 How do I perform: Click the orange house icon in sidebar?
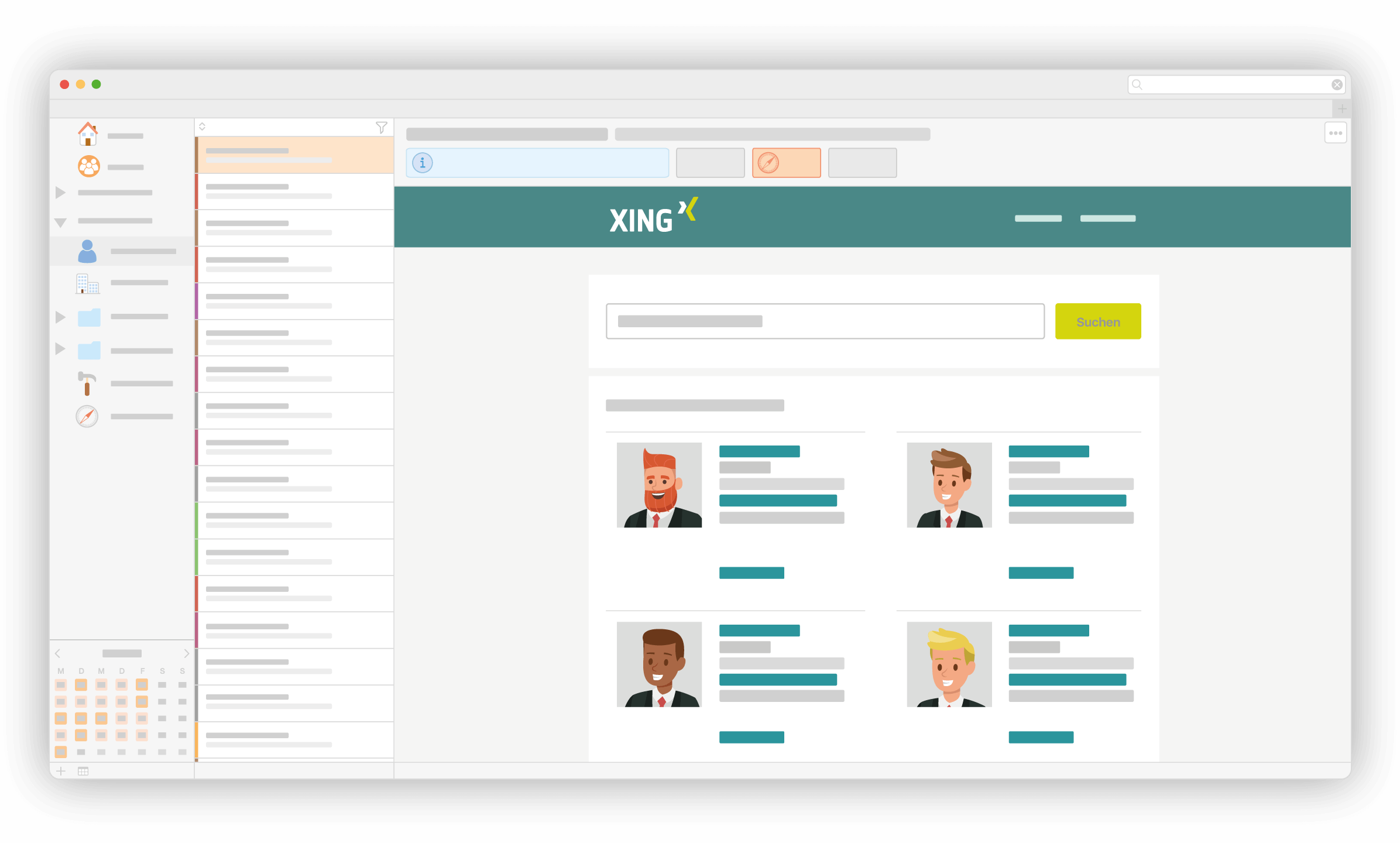coord(88,134)
